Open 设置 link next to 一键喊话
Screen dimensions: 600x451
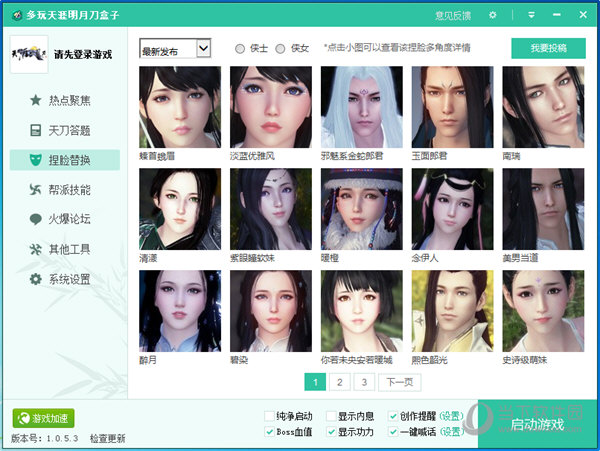pyautogui.click(x=451, y=432)
